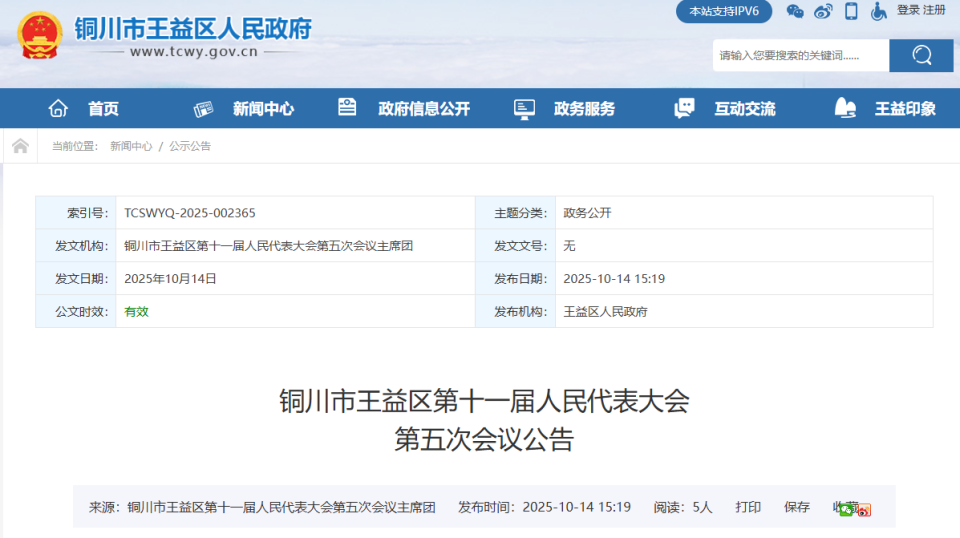
Task: Select the 王益区人民政府 publisher value
Action: pyautogui.click(x=605, y=312)
